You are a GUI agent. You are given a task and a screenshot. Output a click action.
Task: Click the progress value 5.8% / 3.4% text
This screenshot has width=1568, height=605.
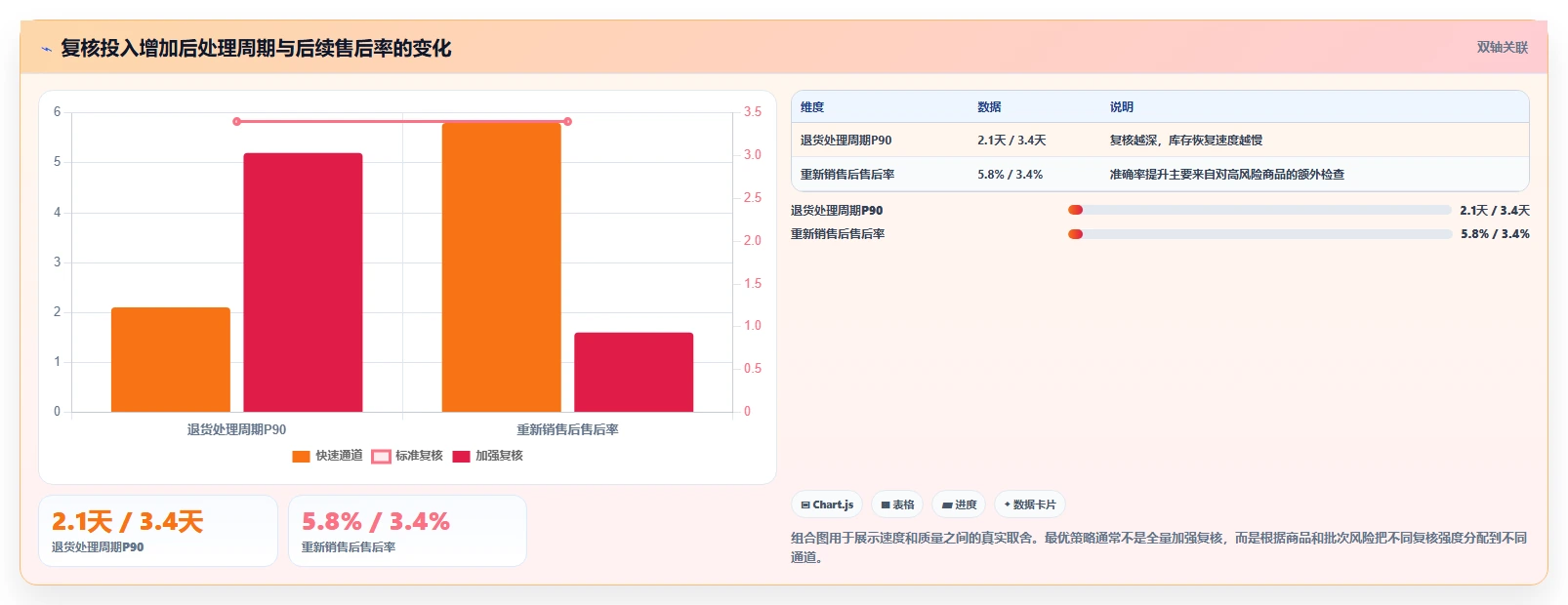coord(1495,234)
